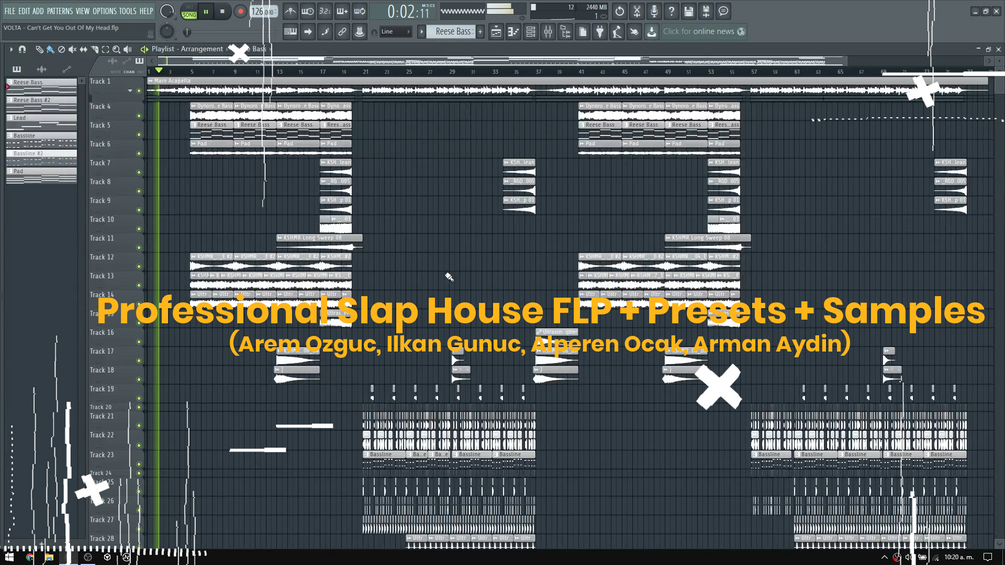This screenshot has height=565, width=1005.
Task: Open the Playlist - Arrangement breadcrumb
Action: point(187,49)
